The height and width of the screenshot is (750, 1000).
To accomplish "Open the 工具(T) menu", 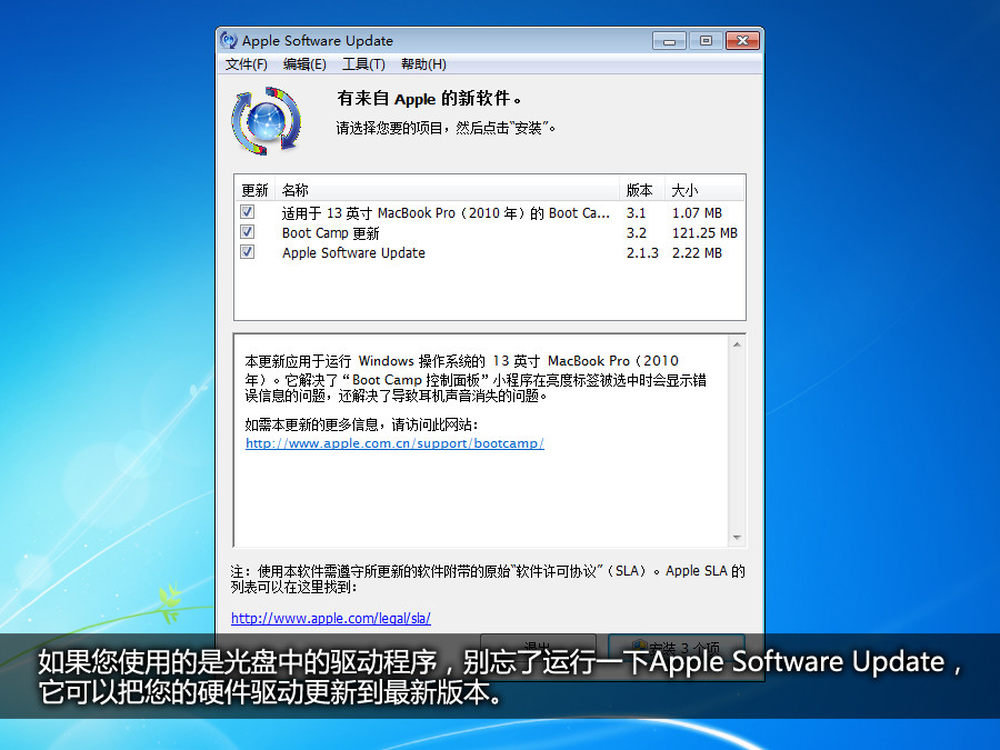I will tap(364, 64).
